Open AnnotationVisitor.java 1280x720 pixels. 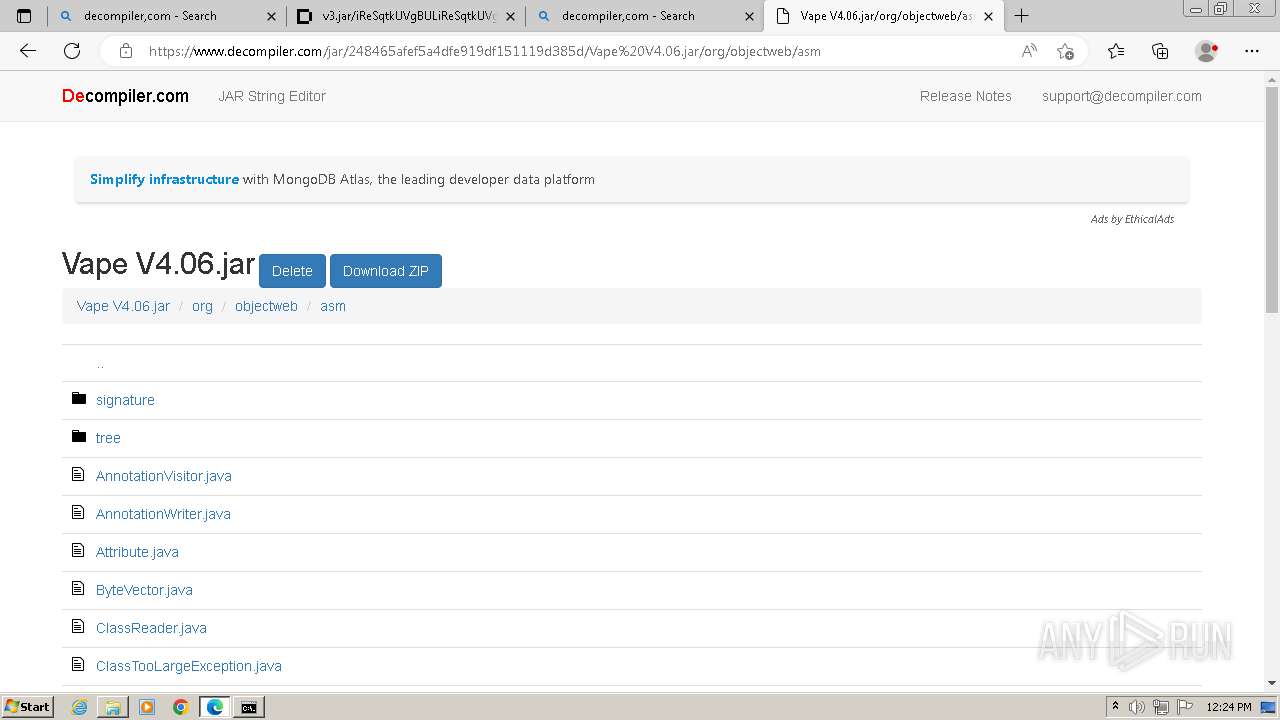(164, 476)
